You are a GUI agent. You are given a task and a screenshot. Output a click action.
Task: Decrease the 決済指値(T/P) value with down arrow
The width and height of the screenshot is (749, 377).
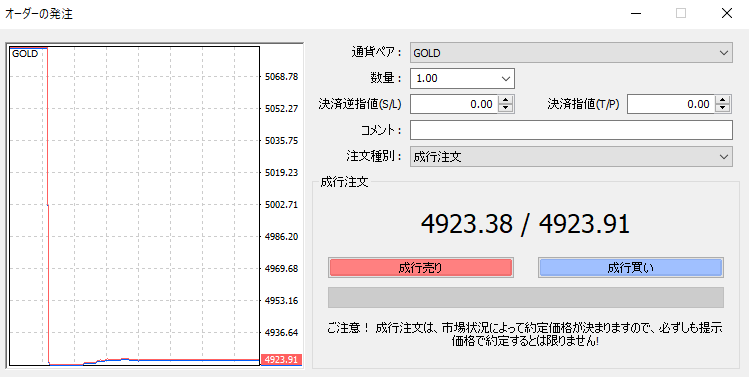723,108
